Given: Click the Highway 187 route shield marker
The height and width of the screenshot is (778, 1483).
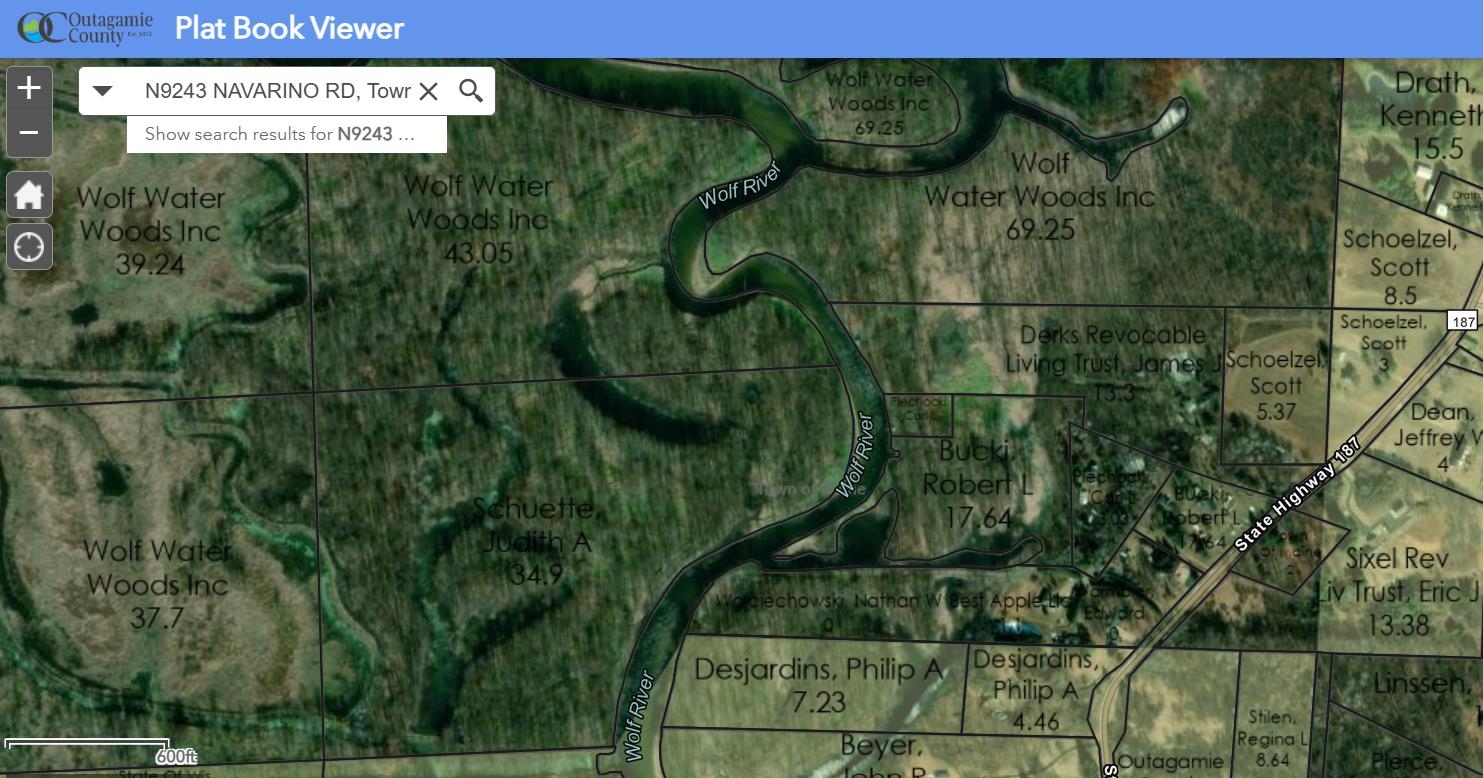Looking at the screenshot, I should (1461, 321).
